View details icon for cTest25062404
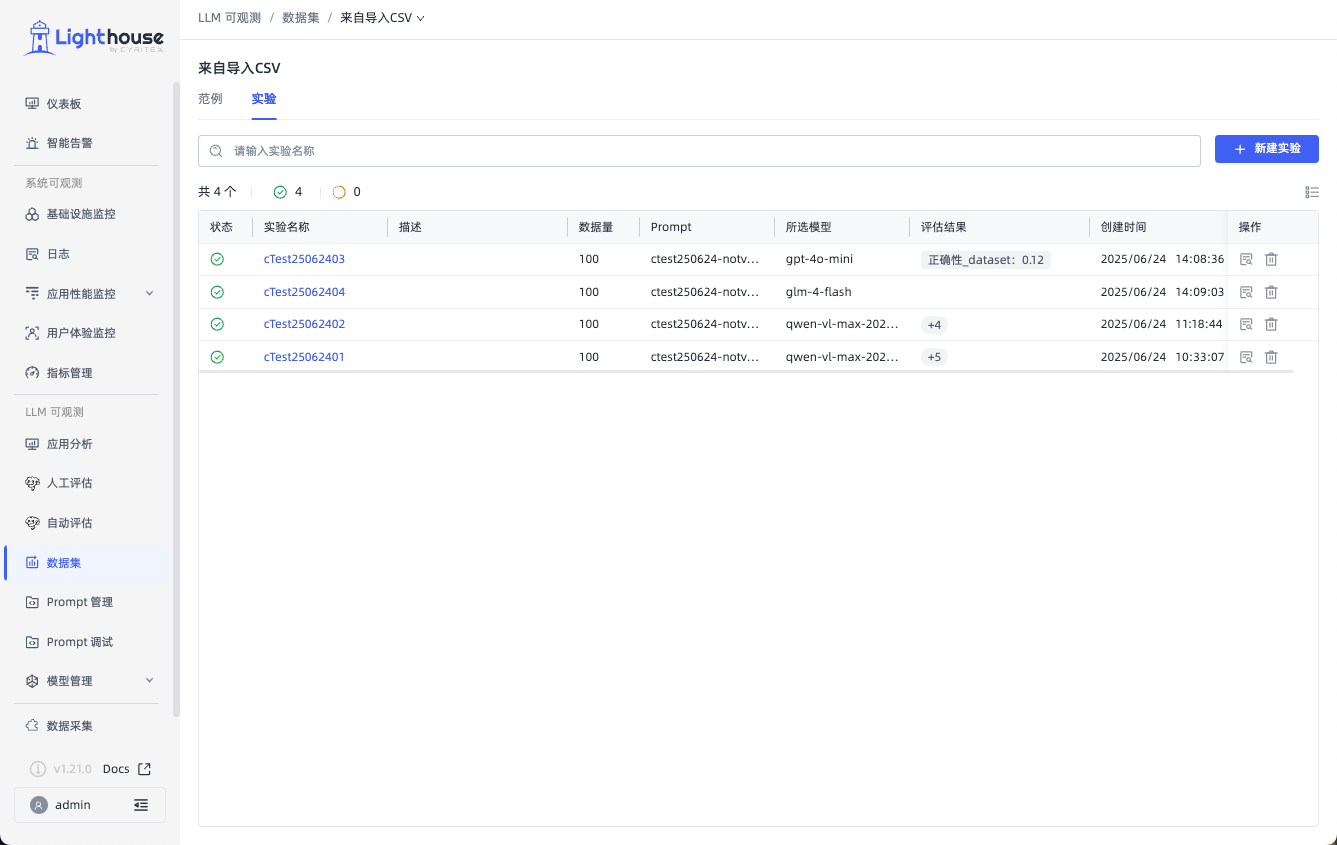The height and width of the screenshot is (845, 1337). pyautogui.click(x=1246, y=292)
